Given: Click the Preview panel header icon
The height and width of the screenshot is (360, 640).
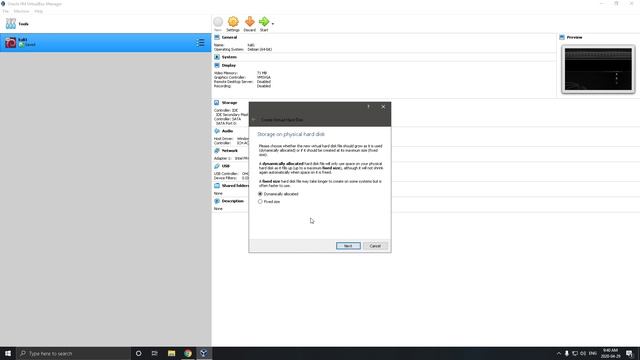Looking at the screenshot, I should pyautogui.click(x=562, y=37).
